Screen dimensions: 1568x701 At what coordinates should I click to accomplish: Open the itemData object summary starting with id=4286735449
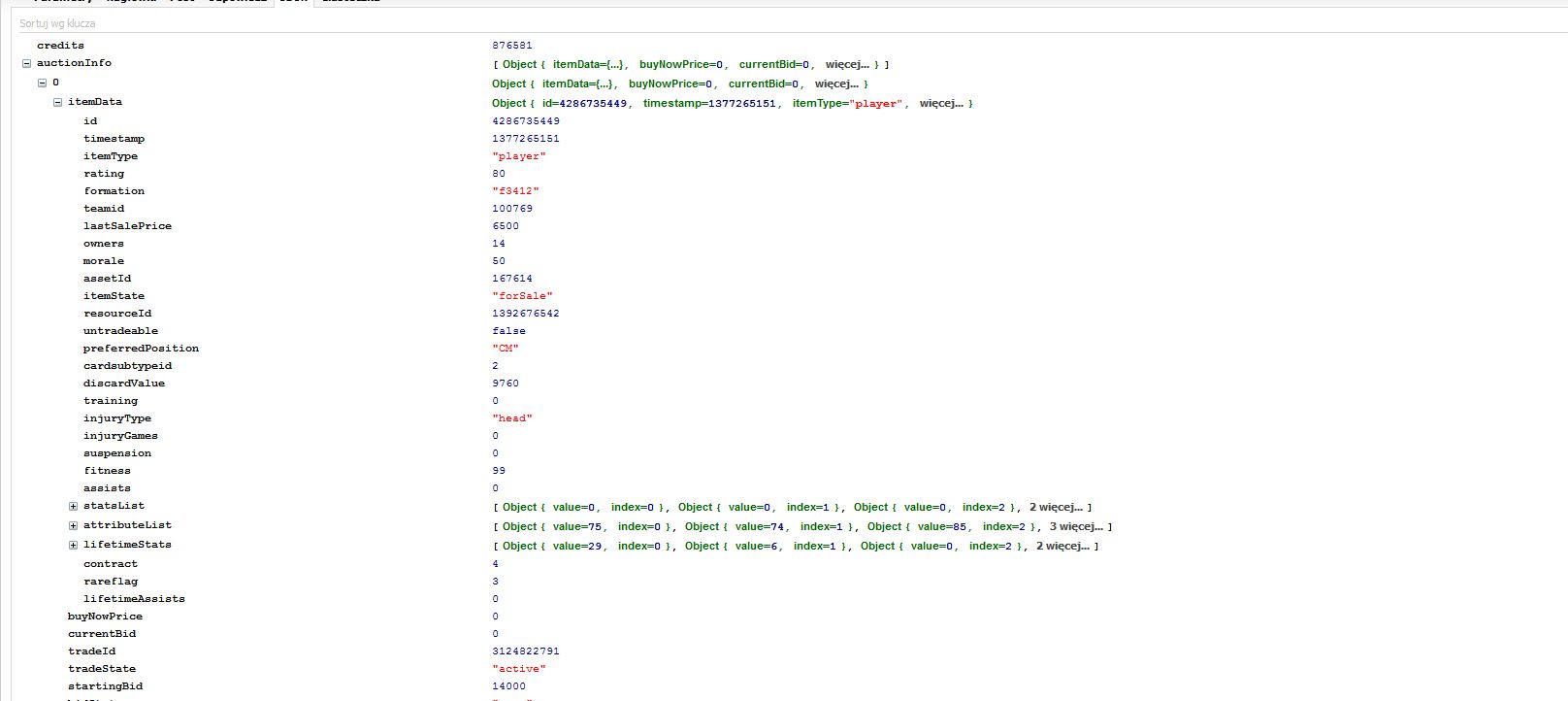click(x=732, y=103)
